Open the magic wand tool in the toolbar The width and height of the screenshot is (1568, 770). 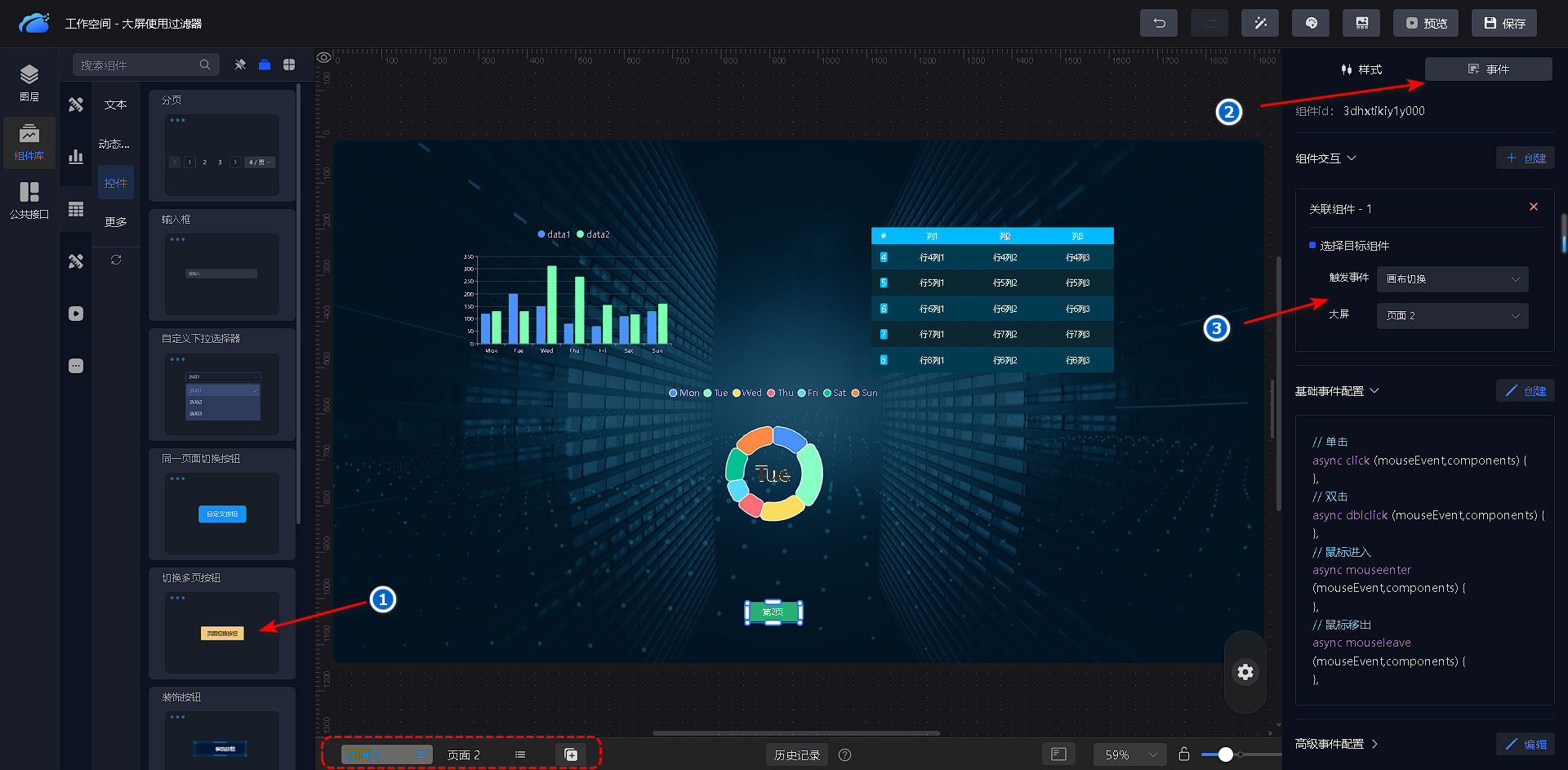pos(1259,23)
